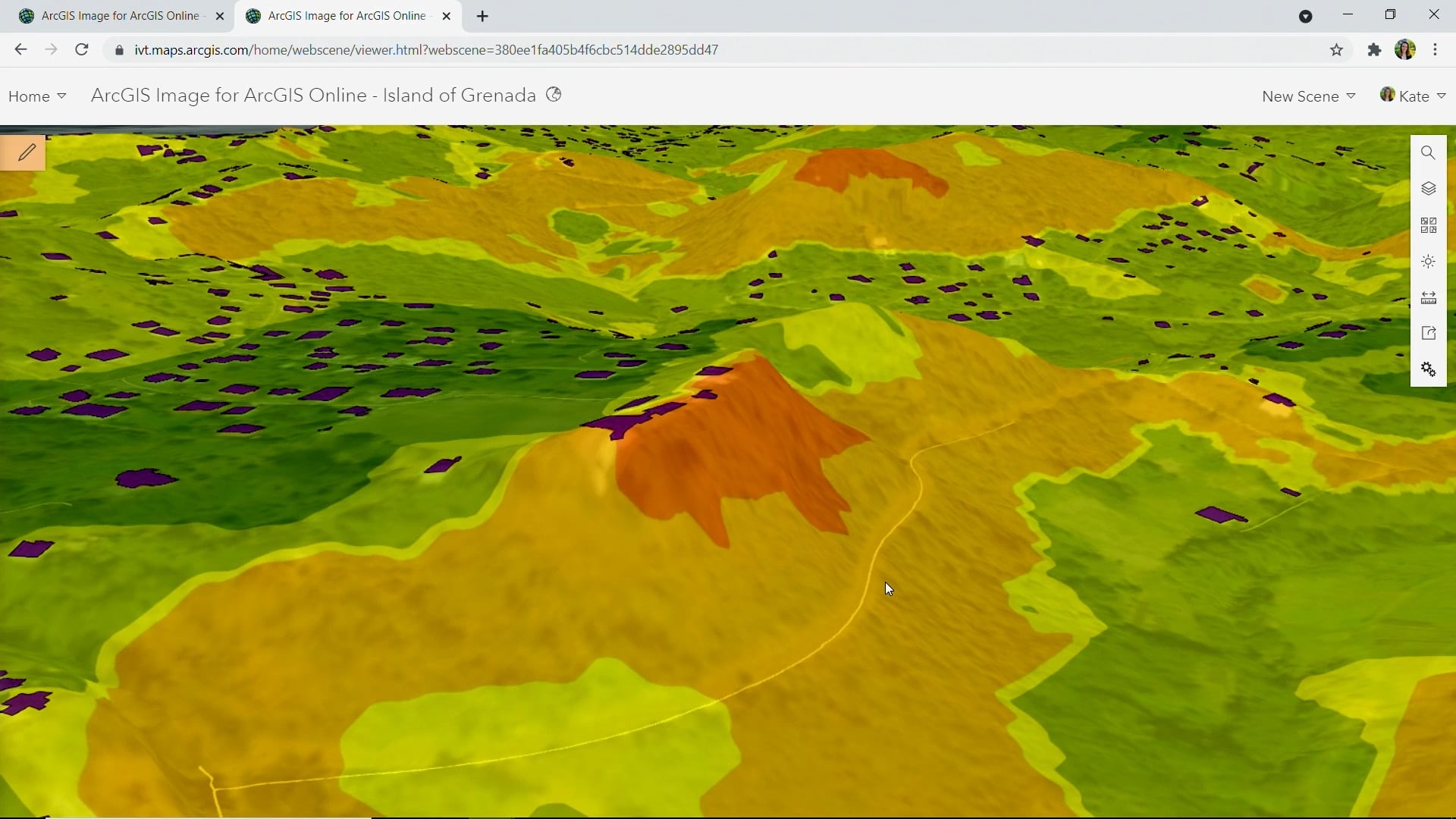Open Chrome three-dot menu
The width and height of the screenshot is (1456, 819).
1436,50
